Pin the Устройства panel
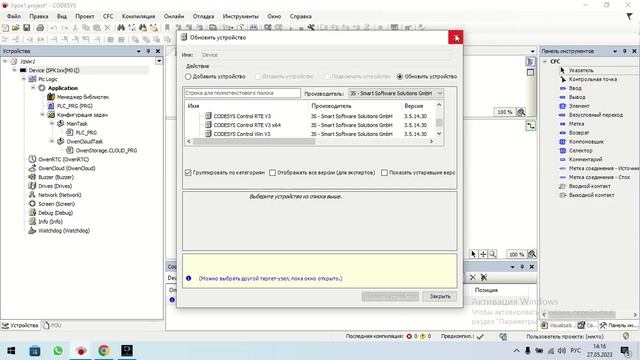 pos(148,51)
